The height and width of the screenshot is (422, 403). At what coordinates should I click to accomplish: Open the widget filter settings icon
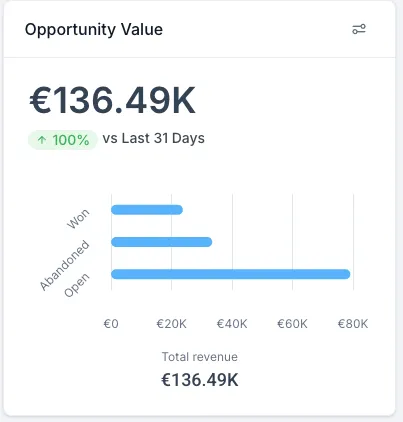tap(359, 29)
